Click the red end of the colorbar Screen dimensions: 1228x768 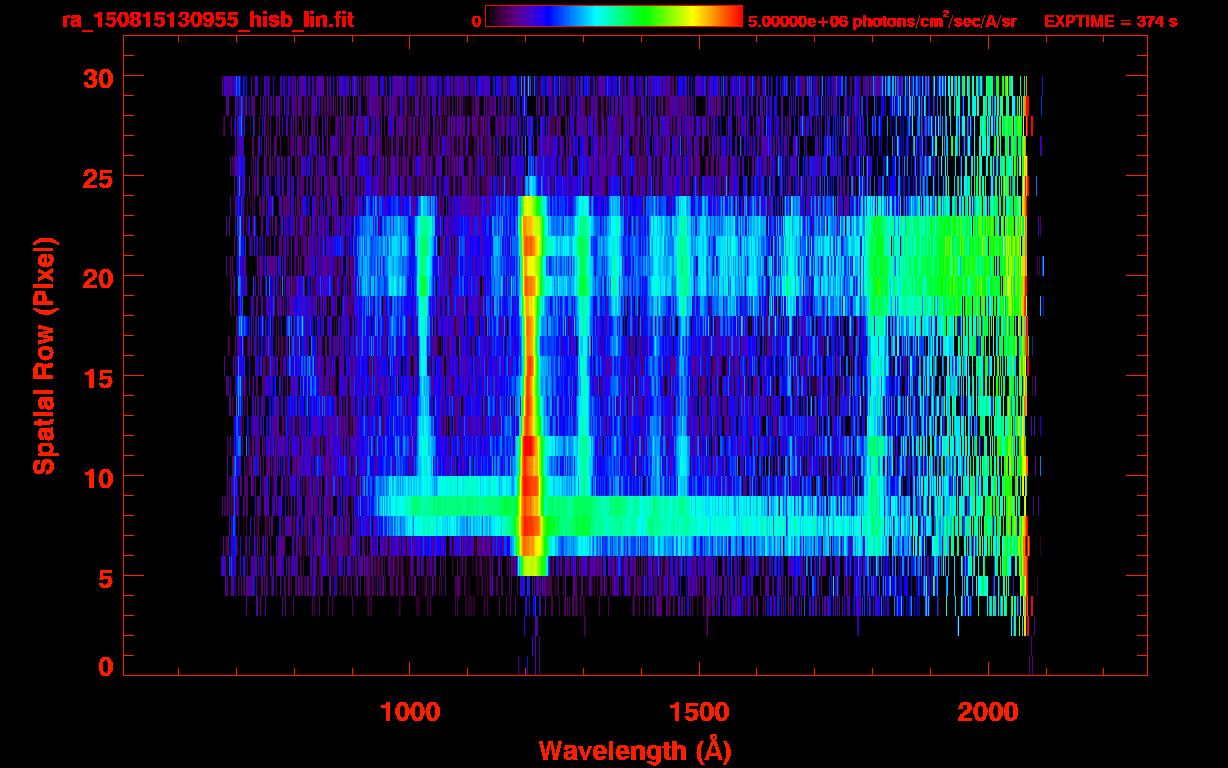(x=731, y=17)
